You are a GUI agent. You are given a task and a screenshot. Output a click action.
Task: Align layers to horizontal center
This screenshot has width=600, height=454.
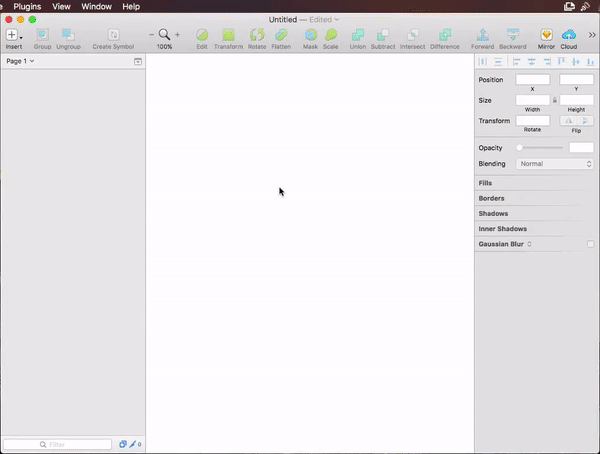[532, 61]
